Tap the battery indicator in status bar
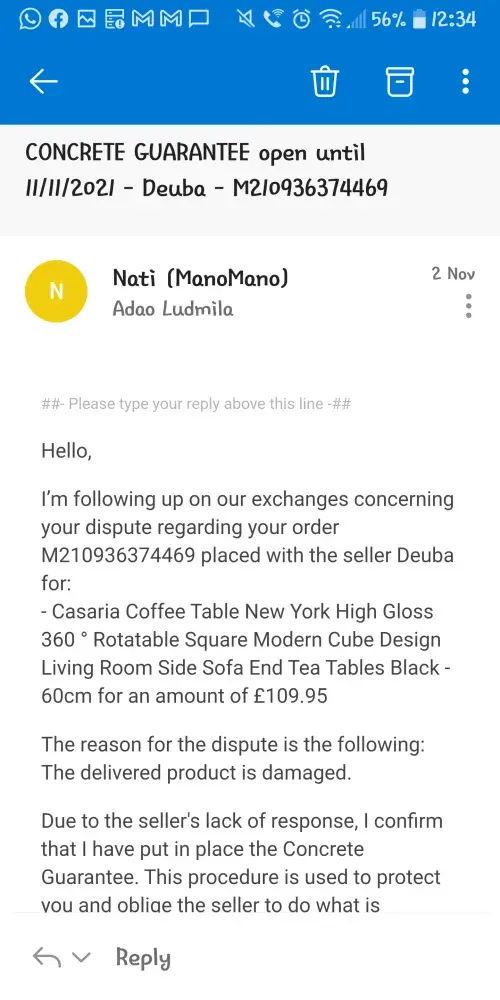The image size is (500, 1000). (419, 20)
